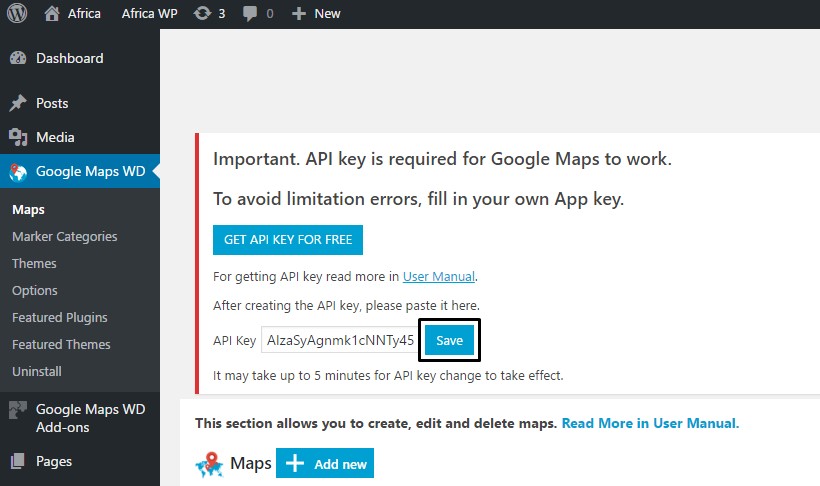The height and width of the screenshot is (486, 820).
Task: Open Dashboard from the sidebar
Action: tap(69, 58)
